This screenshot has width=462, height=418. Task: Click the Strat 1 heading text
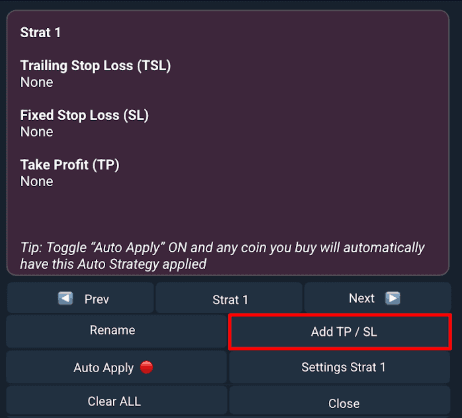pos(40,33)
